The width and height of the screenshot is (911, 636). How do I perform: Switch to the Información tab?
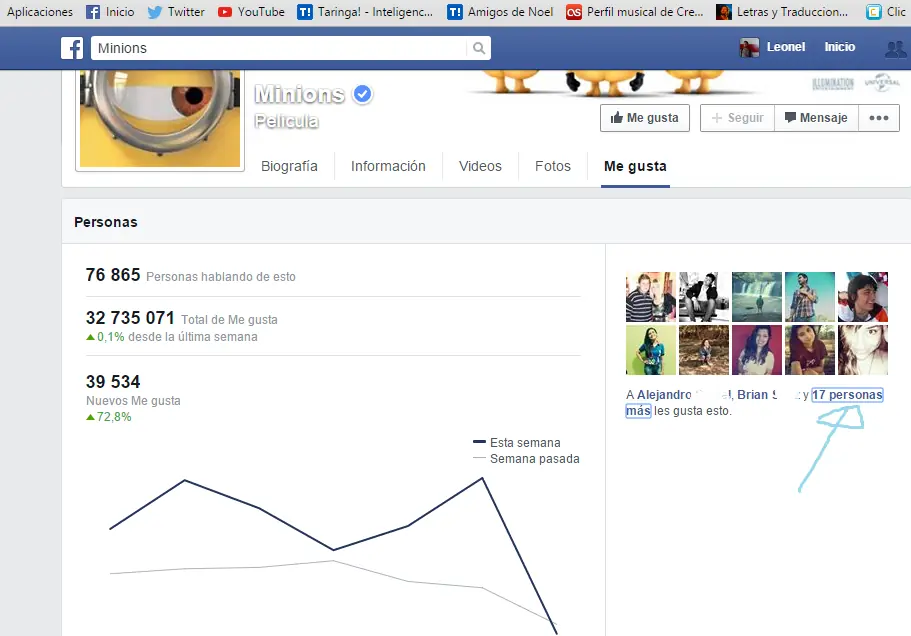388,166
